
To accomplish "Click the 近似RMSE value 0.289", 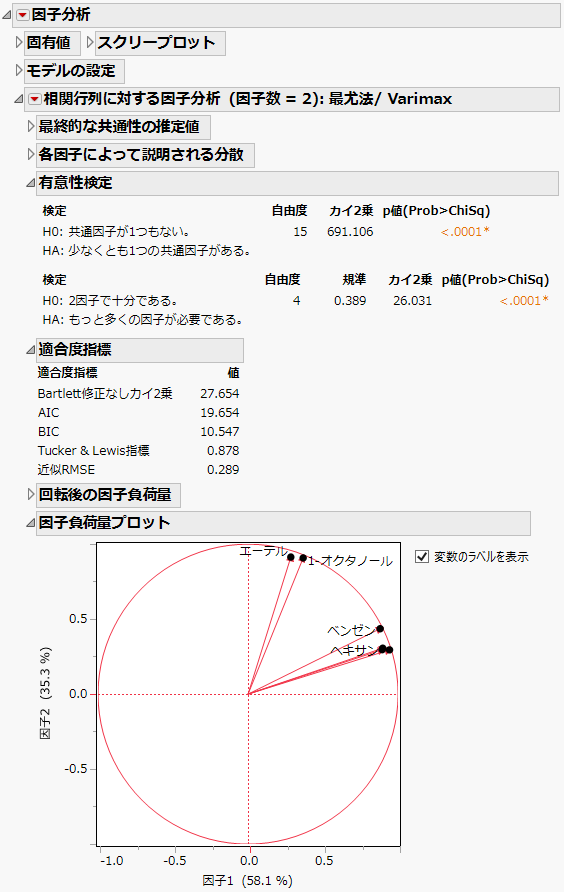I will click(223, 469).
